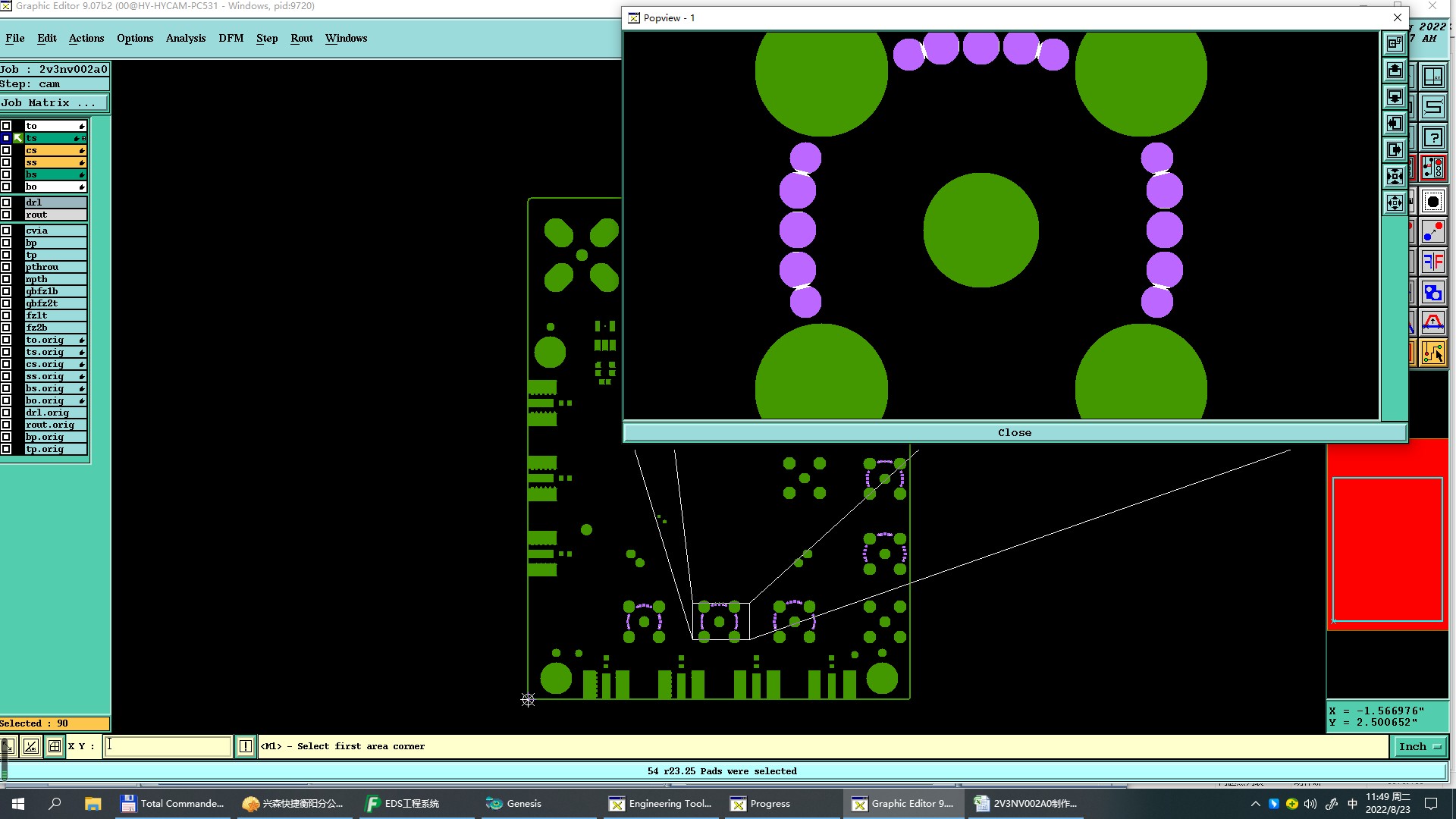Open the DFM menu

(x=231, y=38)
